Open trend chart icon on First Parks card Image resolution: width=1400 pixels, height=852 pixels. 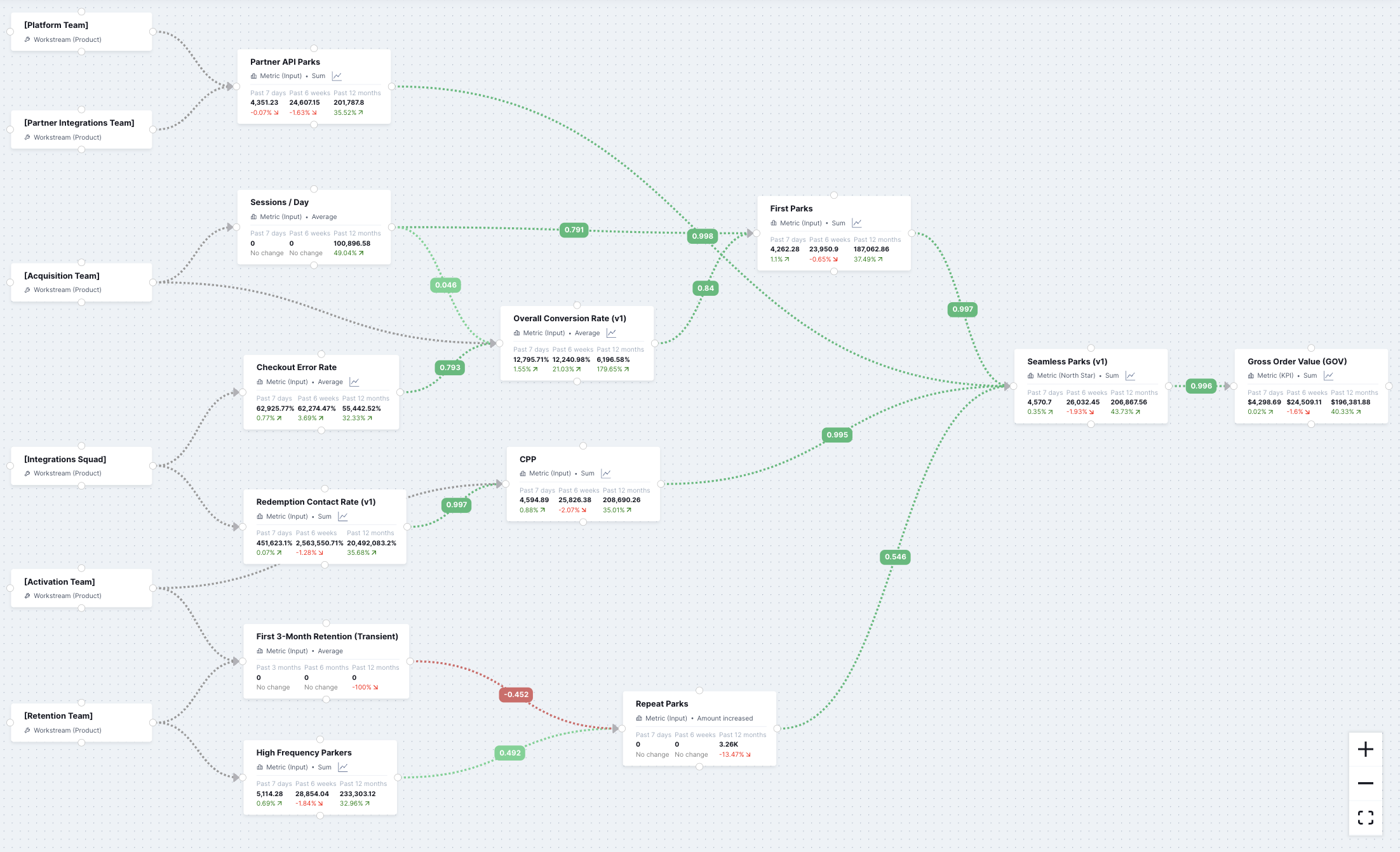[x=856, y=223]
